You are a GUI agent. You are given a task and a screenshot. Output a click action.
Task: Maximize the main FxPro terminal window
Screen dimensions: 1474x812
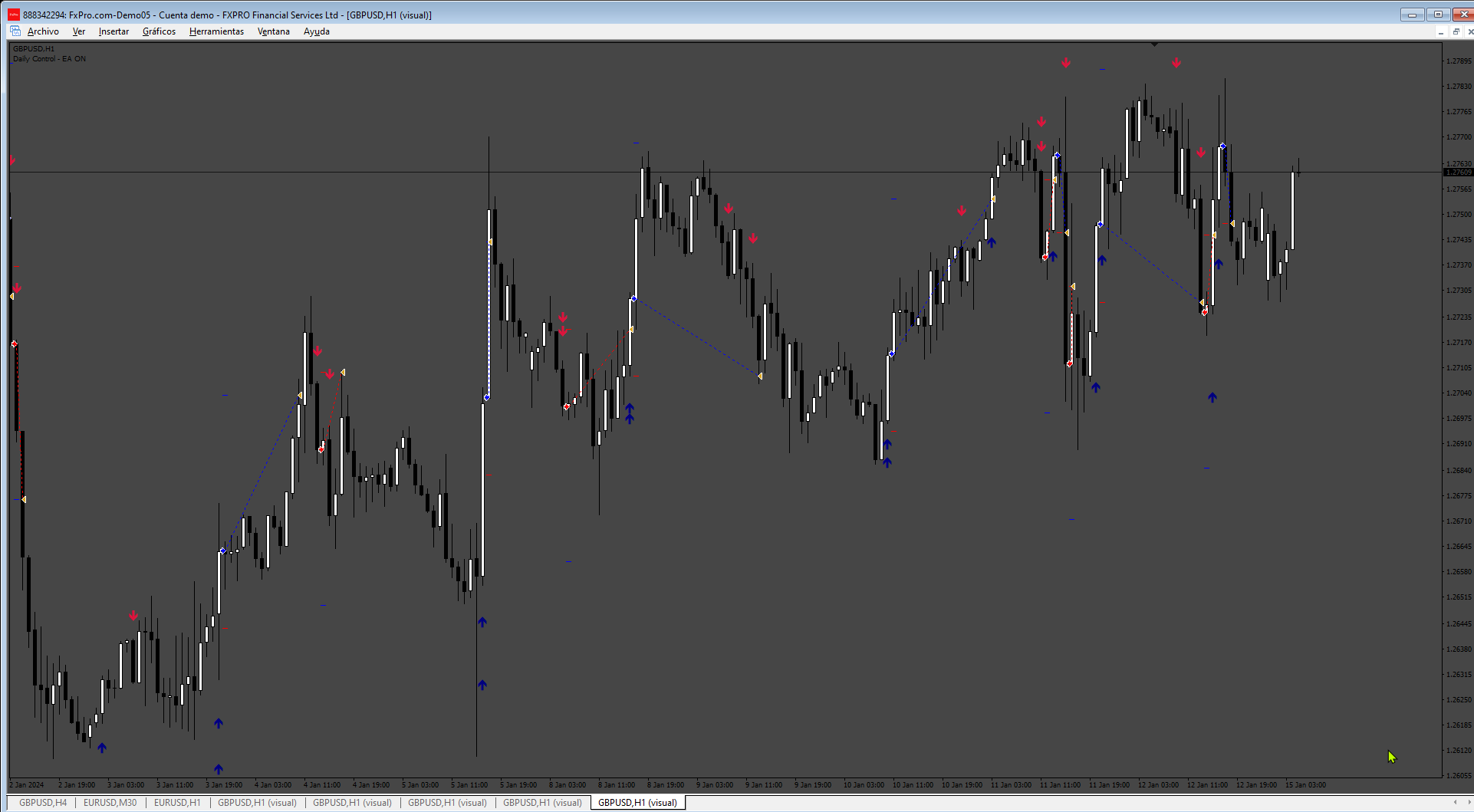[1438, 15]
